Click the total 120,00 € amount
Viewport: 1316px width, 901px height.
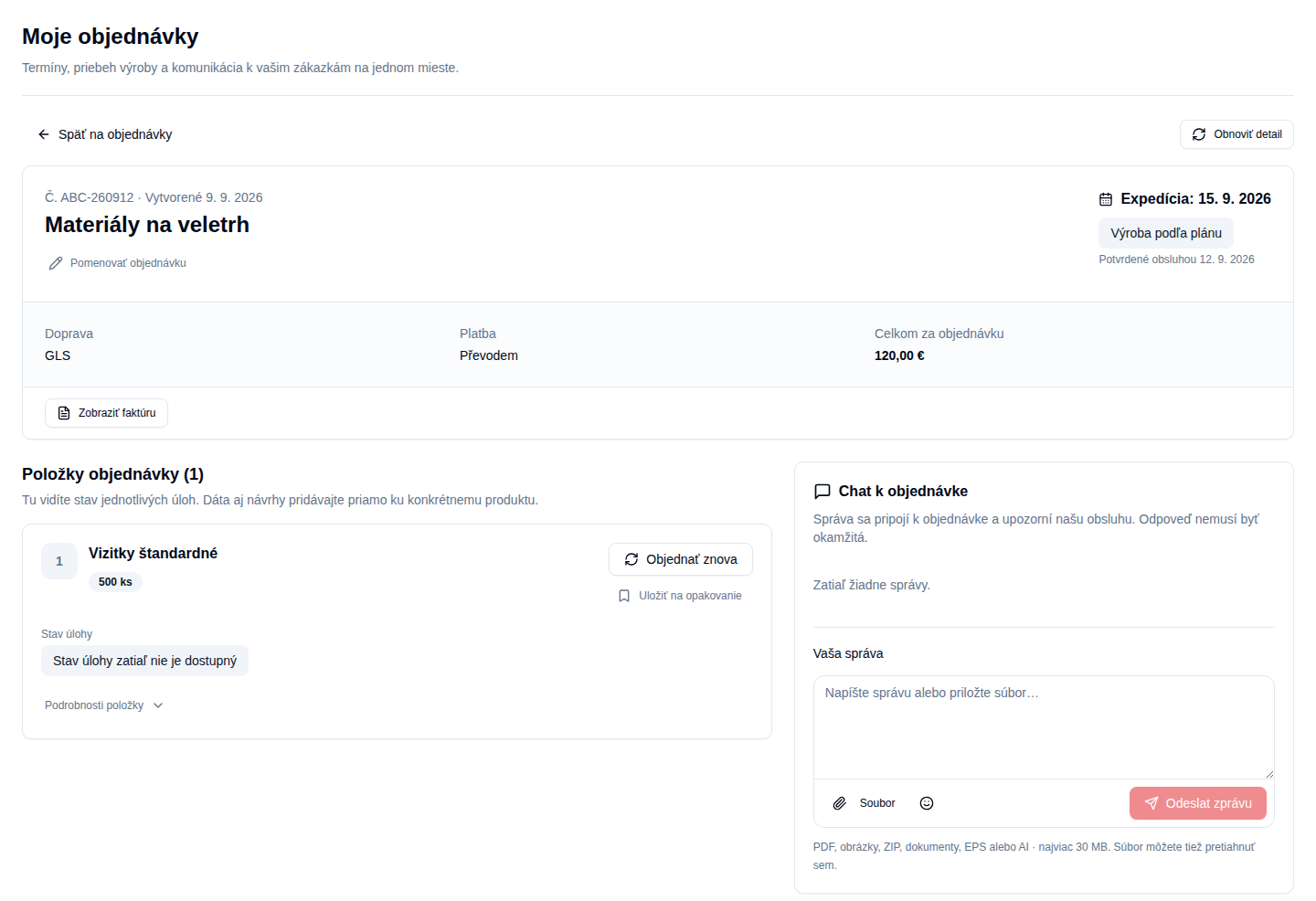899,355
